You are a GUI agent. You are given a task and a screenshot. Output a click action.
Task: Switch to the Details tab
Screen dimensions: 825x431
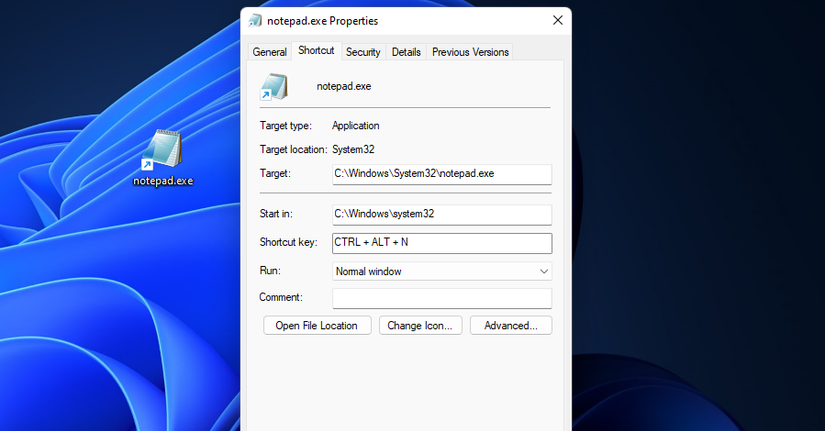406,52
